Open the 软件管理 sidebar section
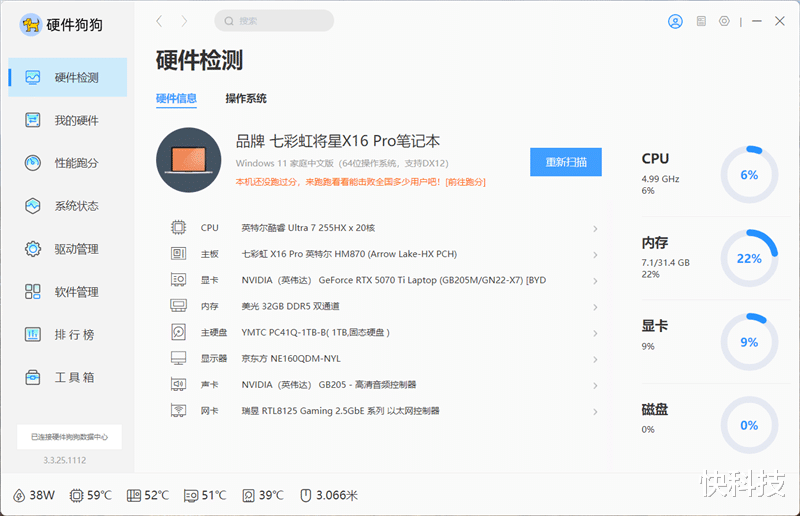The image size is (800, 516). tap(67, 292)
